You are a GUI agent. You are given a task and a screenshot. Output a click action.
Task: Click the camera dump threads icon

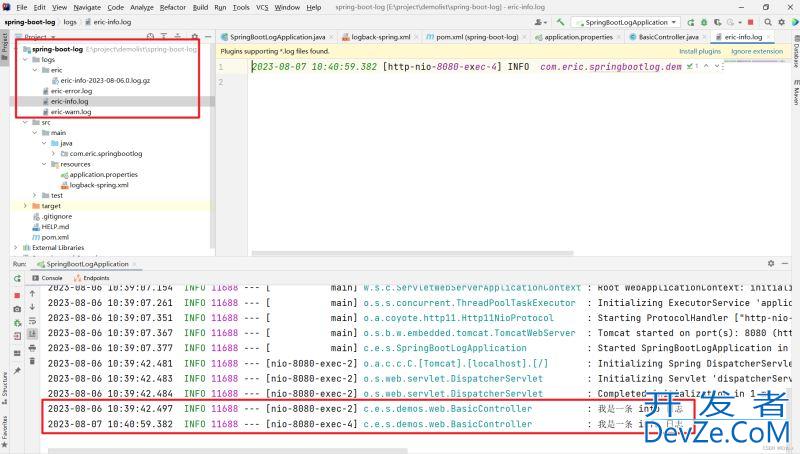17,309
